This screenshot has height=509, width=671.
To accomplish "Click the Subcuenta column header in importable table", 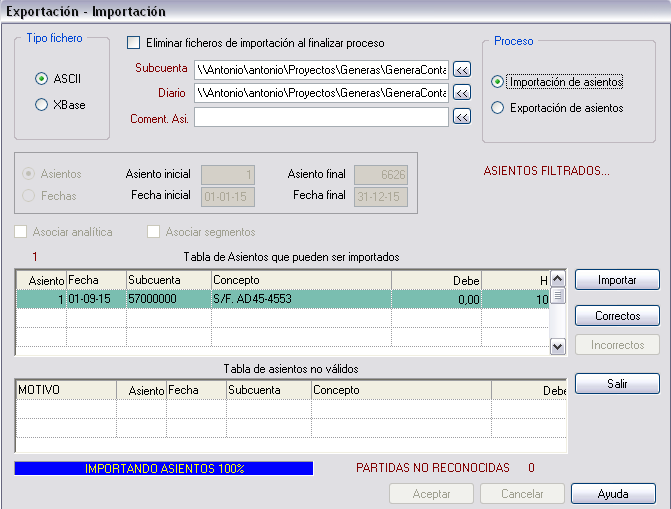I will coord(169,280).
